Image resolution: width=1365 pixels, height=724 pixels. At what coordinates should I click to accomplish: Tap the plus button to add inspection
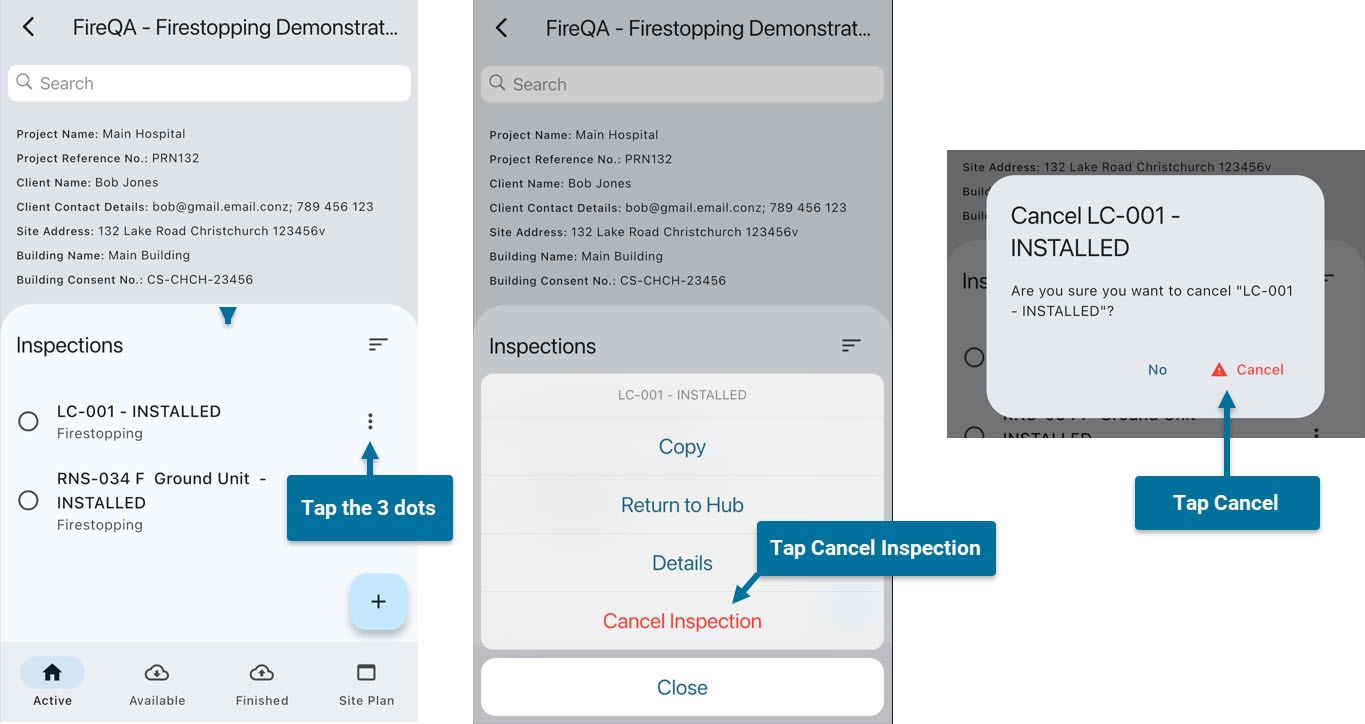[x=378, y=602]
